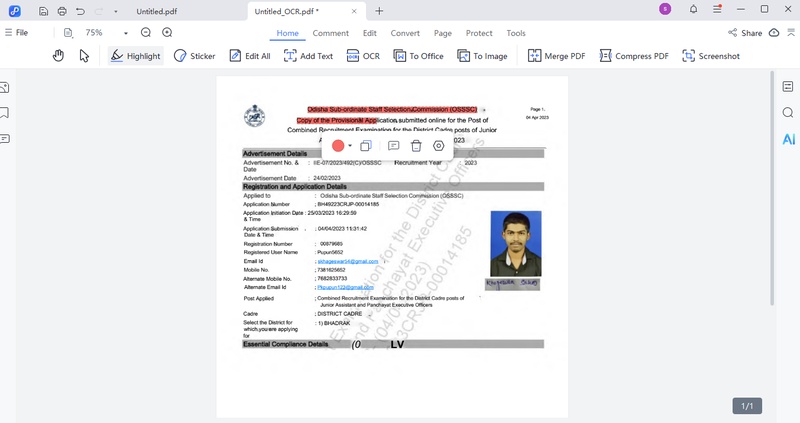Click Add Text tool
Screen dimensions: 800x423
click(308, 56)
